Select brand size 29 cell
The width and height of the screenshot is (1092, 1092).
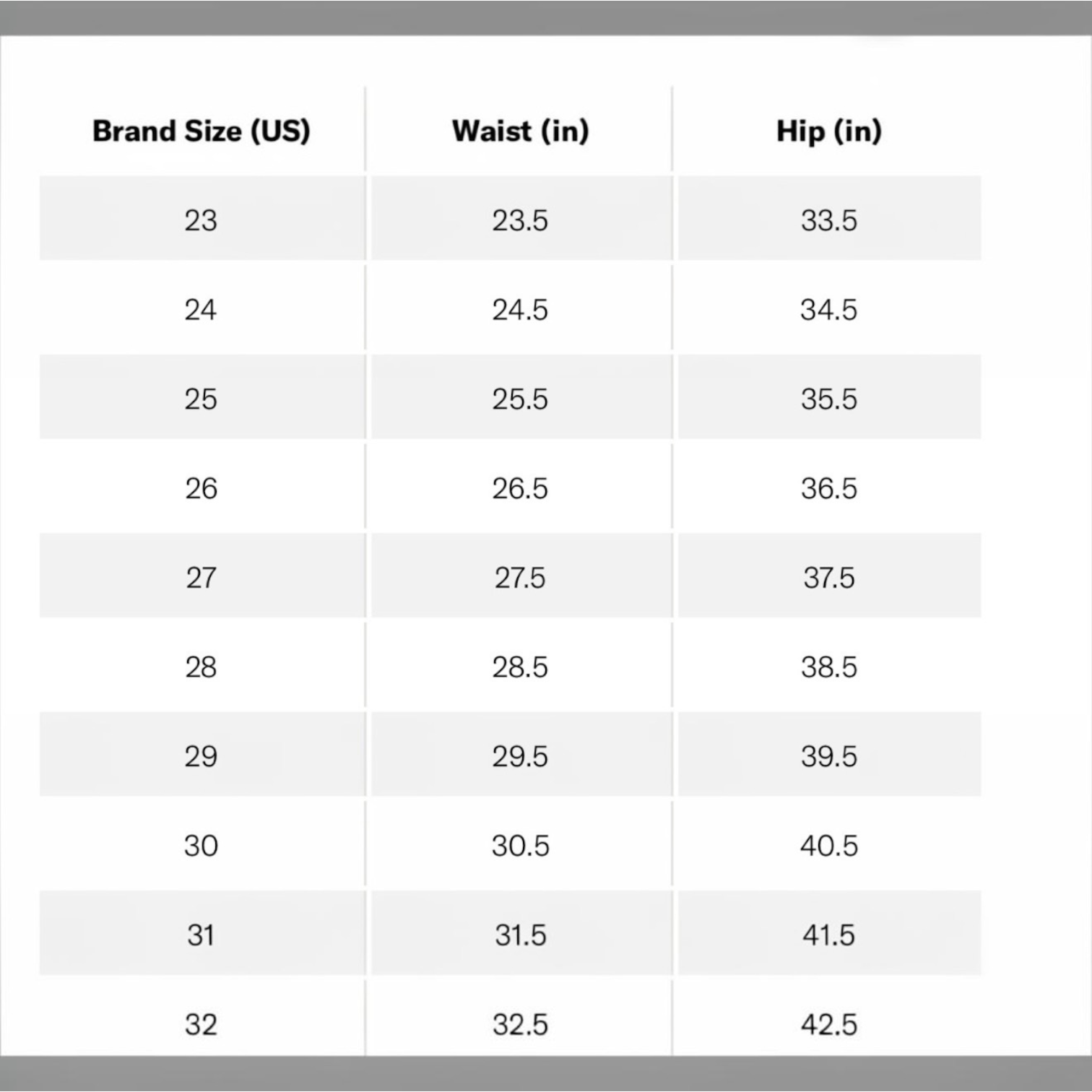202,754
